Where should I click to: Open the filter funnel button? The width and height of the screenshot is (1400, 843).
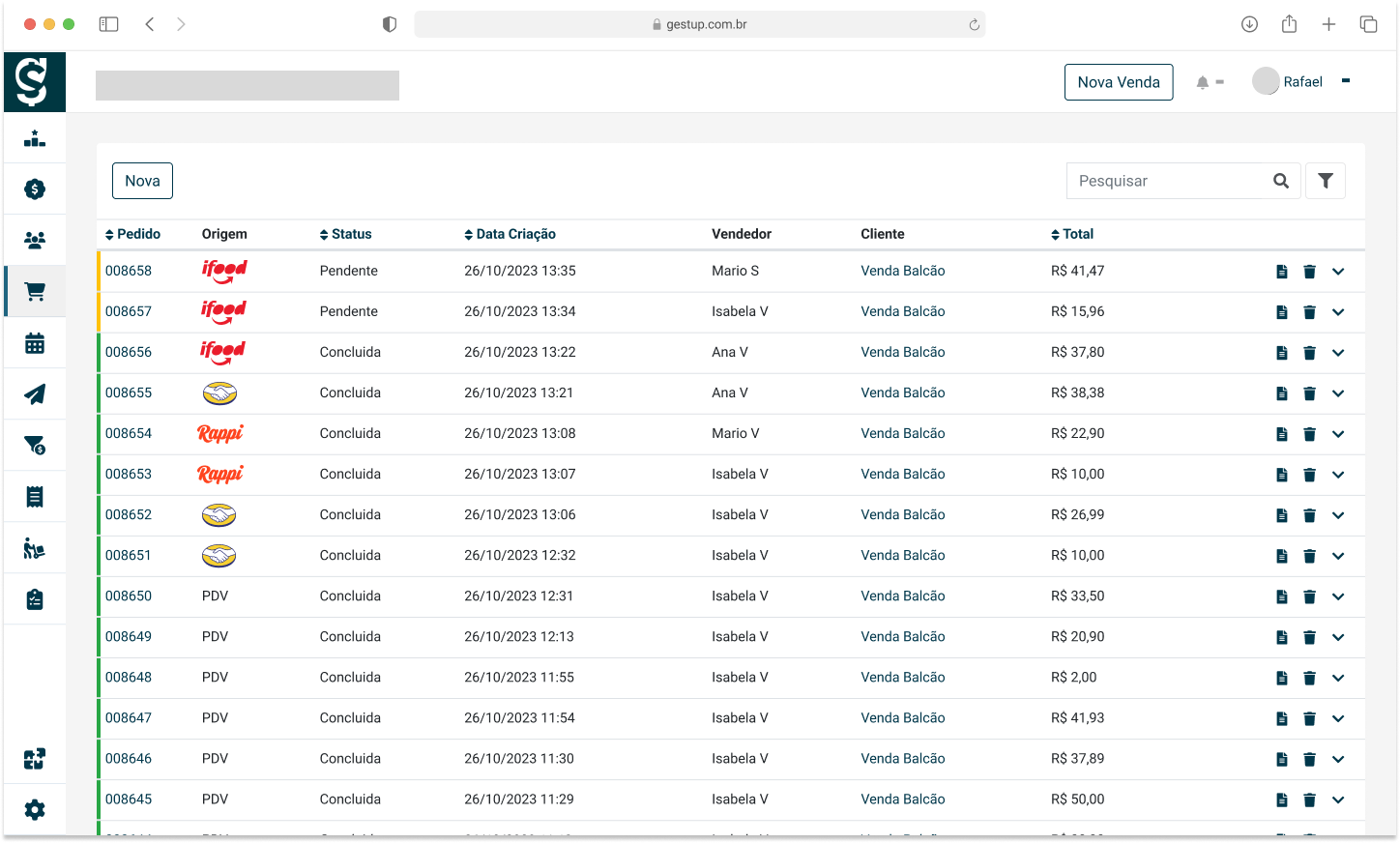click(x=1326, y=181)
